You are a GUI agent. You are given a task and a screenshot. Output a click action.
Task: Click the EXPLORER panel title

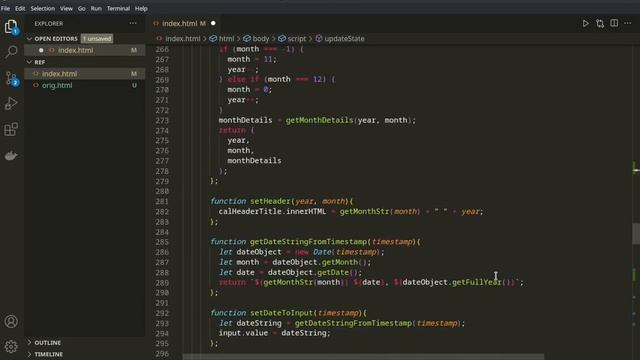tap(49, 24)
